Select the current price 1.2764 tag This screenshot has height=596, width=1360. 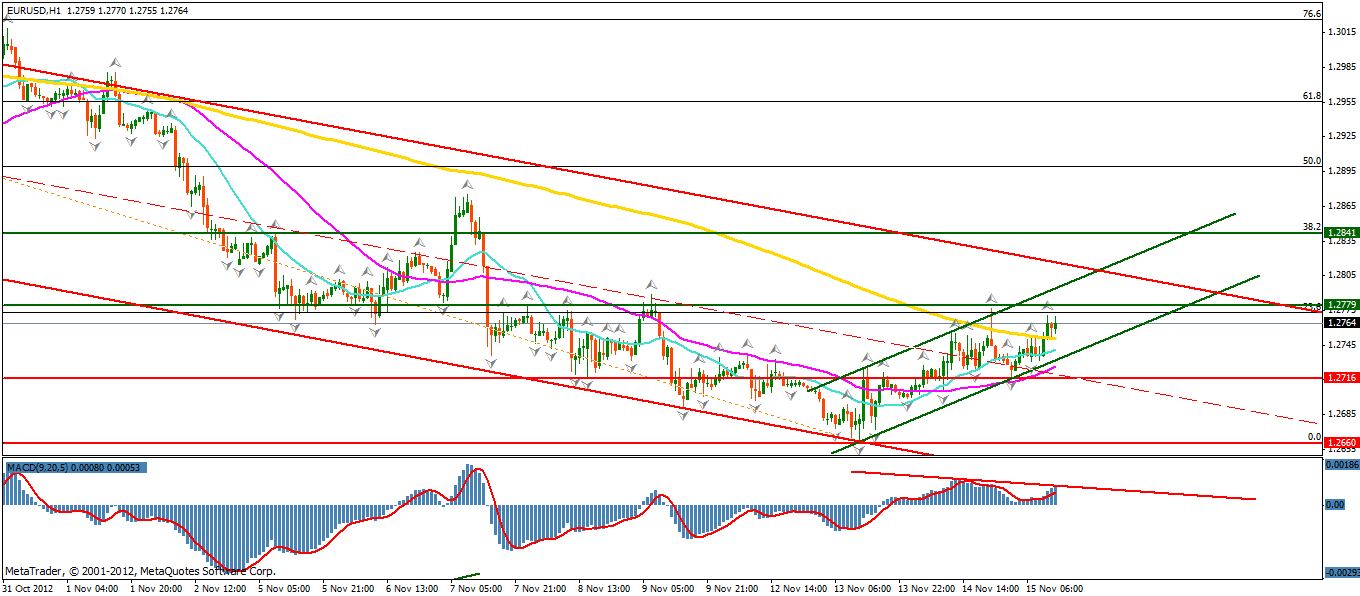click(x=1340, y=323)
